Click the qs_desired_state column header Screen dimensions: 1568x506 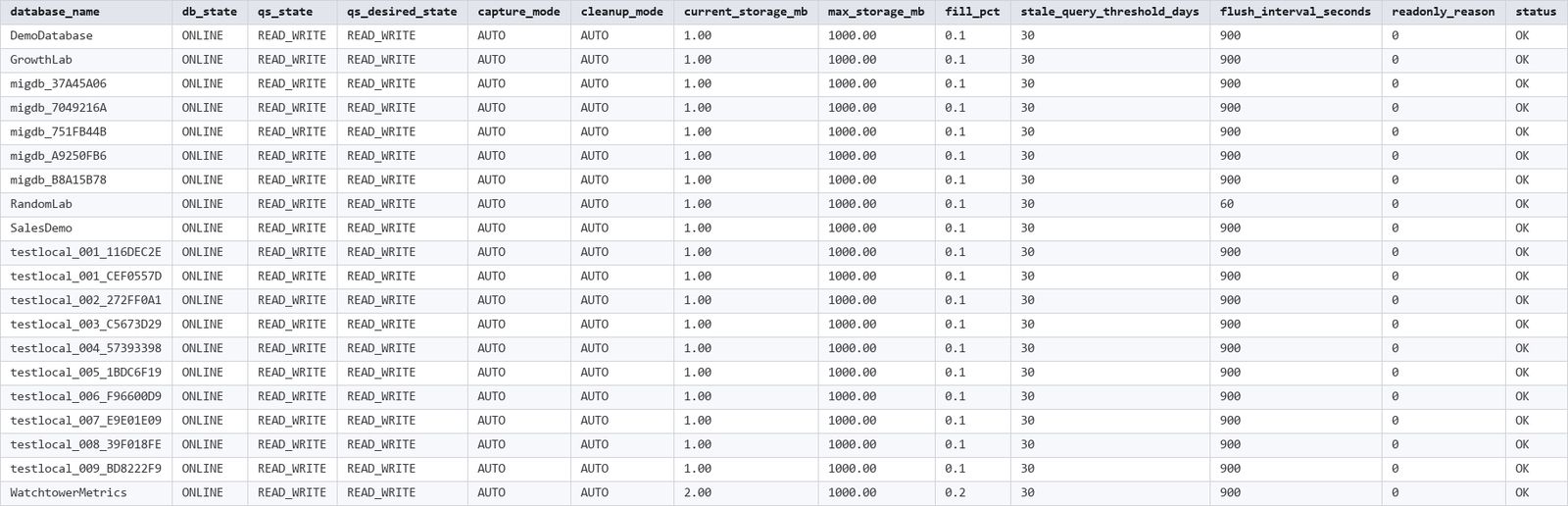point(402,12)
